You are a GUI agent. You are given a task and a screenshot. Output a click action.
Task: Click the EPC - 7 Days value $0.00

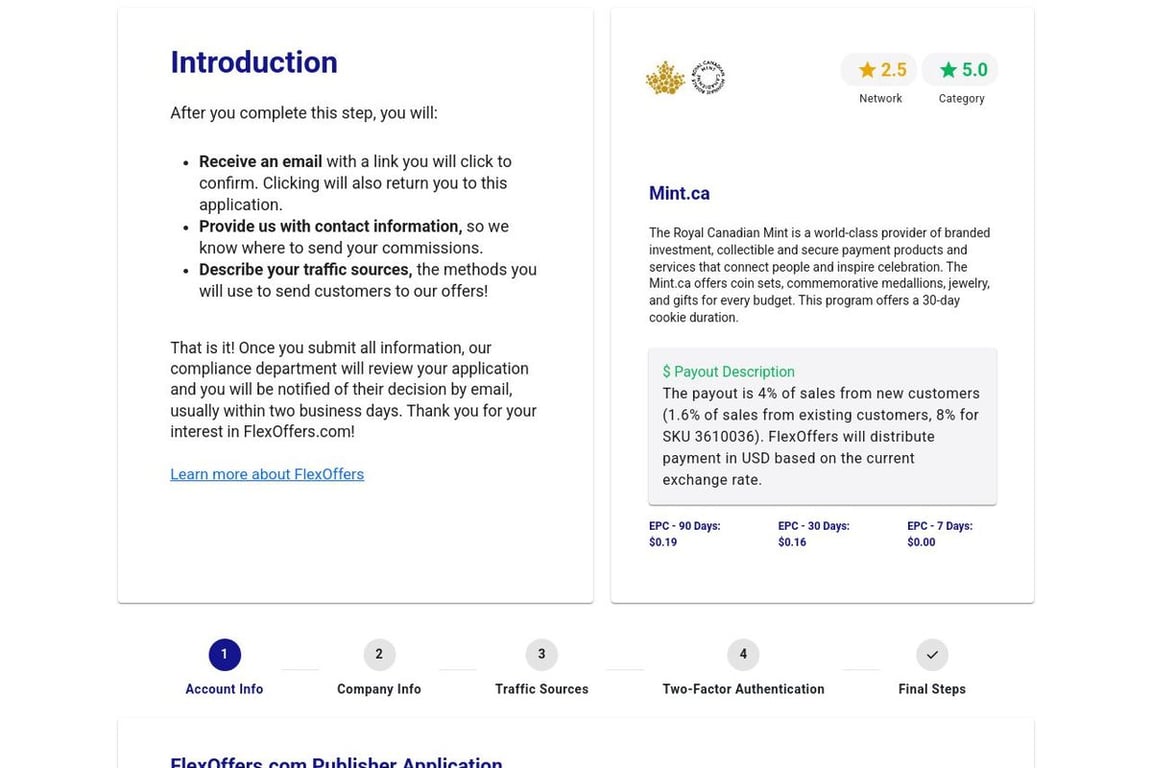921,542
